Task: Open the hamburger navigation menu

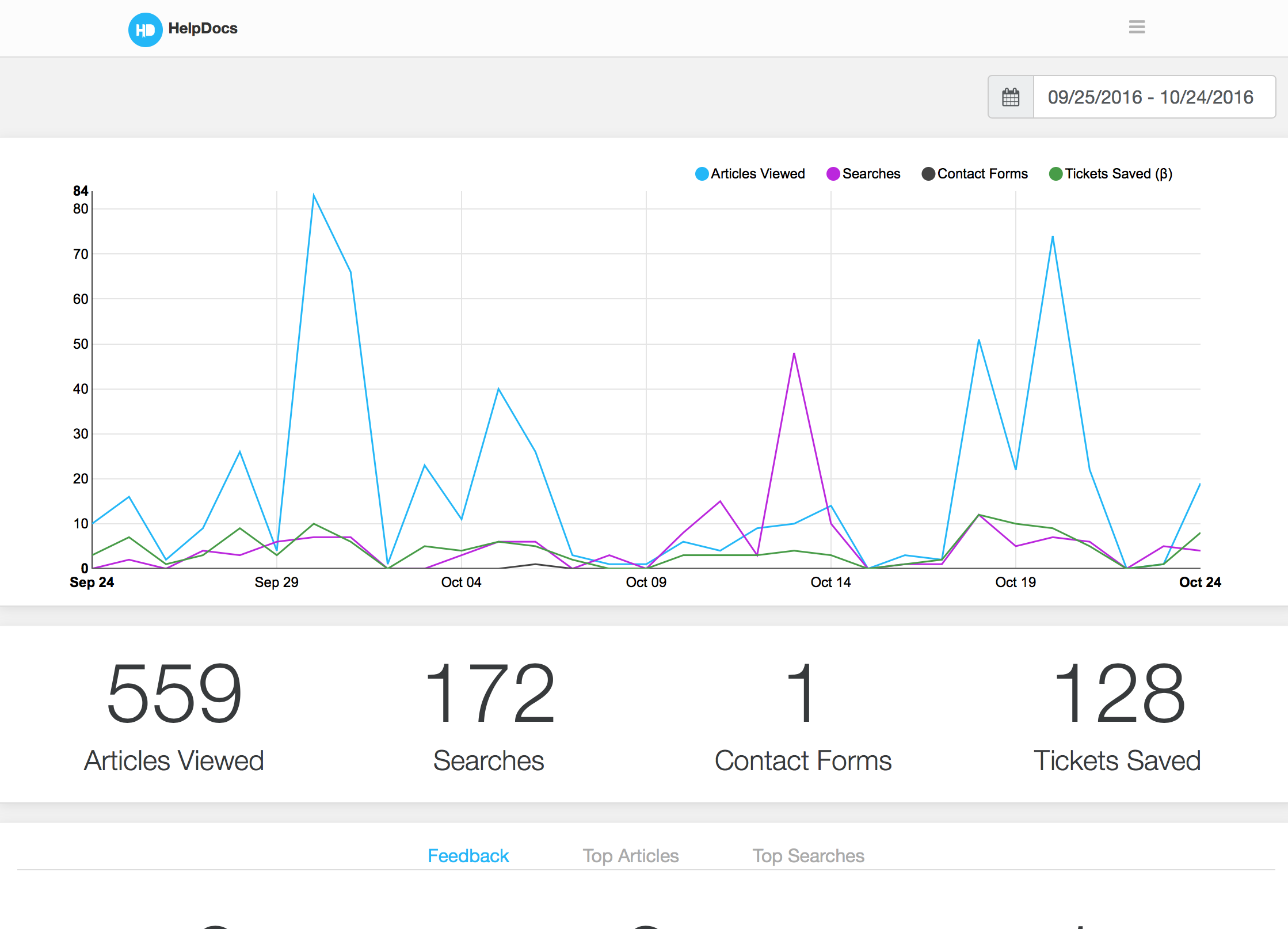Action: point(1136,27)
